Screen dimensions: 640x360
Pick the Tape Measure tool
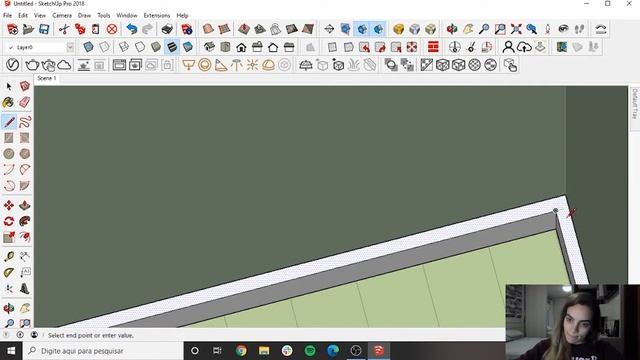click(x=9, y=256)
